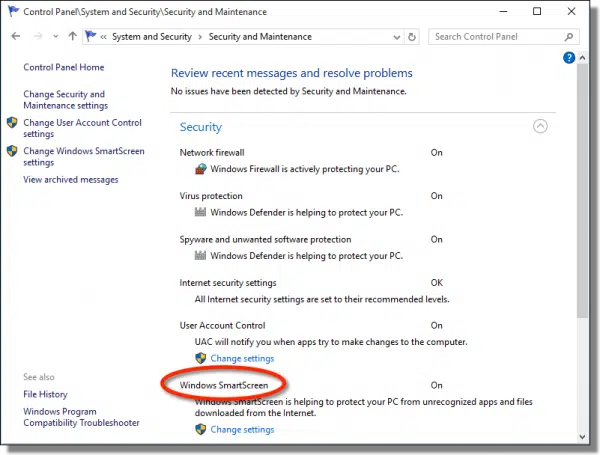The image size is (600, 455).
Task: Click the title bar flag icon
Action: tap(13, 11)
